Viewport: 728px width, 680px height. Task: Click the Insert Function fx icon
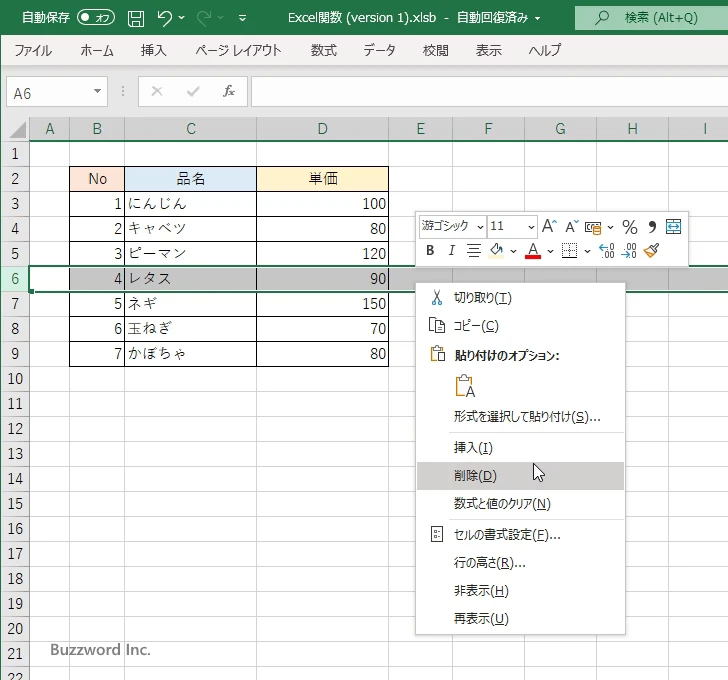click(228, 91)
